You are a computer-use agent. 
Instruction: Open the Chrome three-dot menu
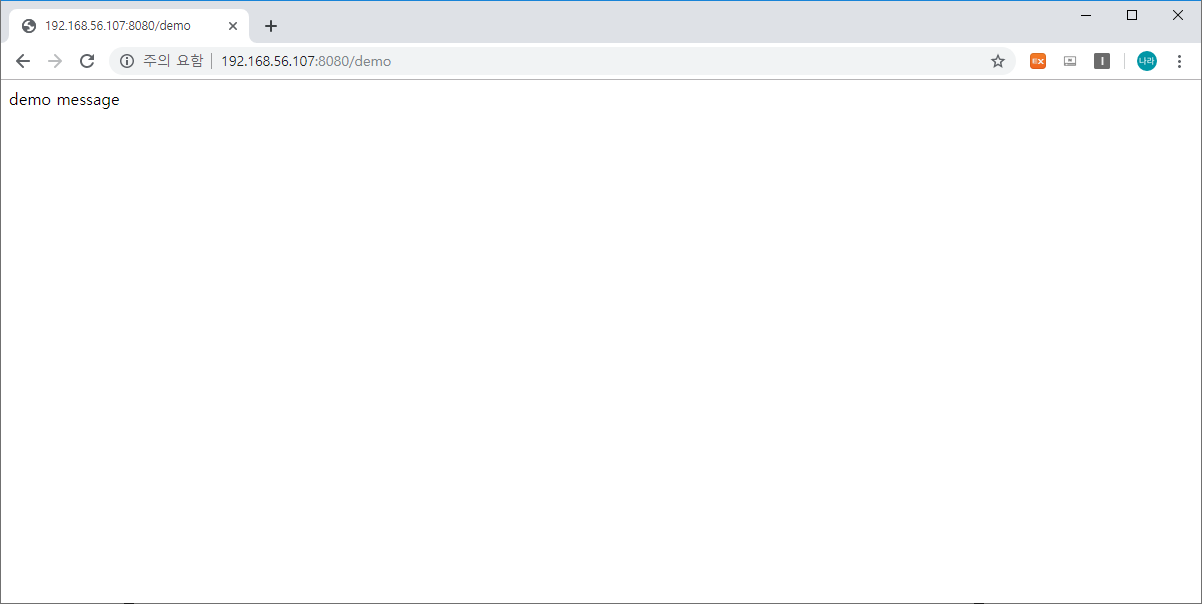(1179, 61)
